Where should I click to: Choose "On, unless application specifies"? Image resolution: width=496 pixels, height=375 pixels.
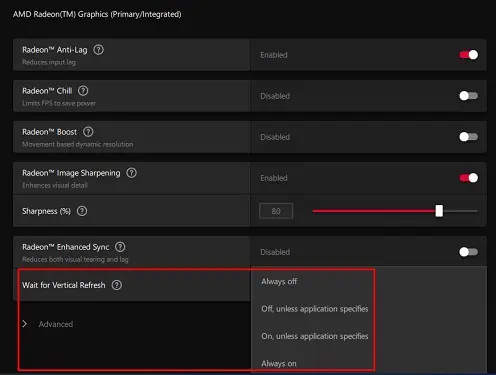click(x=315, y=336)
